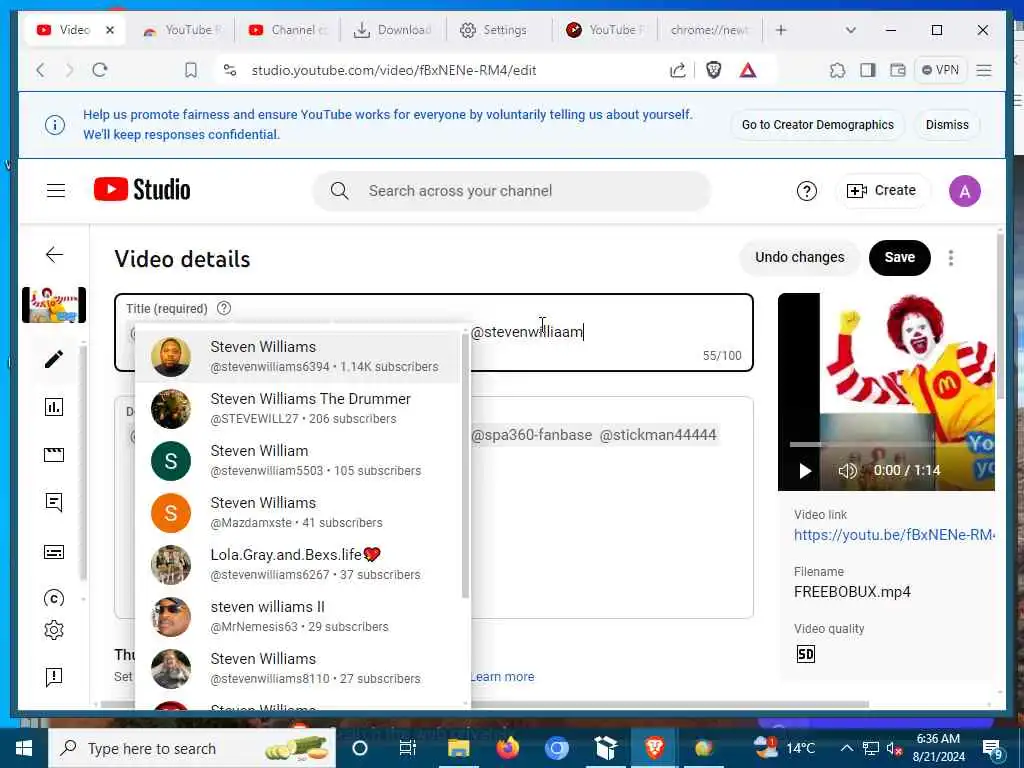1024x768 pixels.
Task: Bookmark this page with the bookmark icon
Action: click(191, 70)
